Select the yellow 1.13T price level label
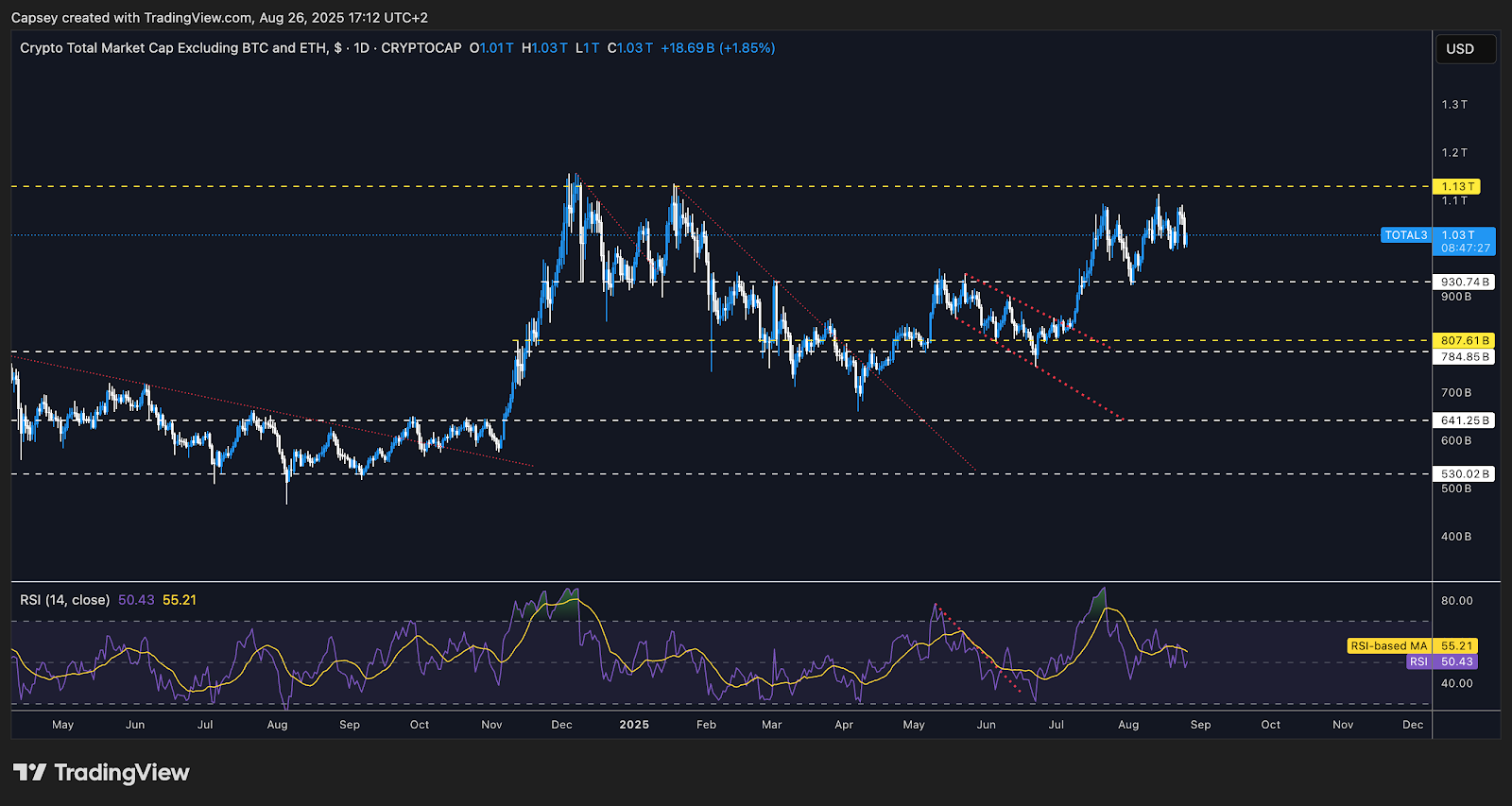Screen dimensions: 1512x806 1456,186
